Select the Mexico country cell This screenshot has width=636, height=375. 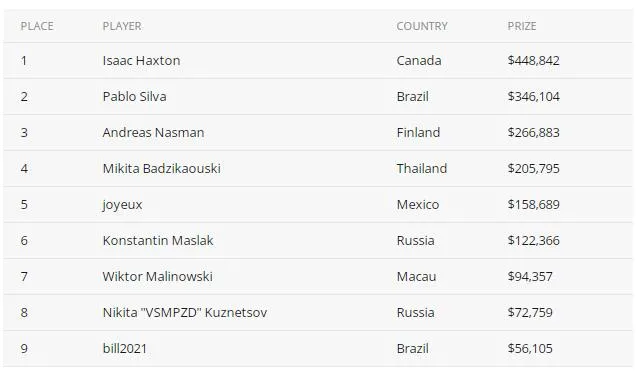point(418,204)
